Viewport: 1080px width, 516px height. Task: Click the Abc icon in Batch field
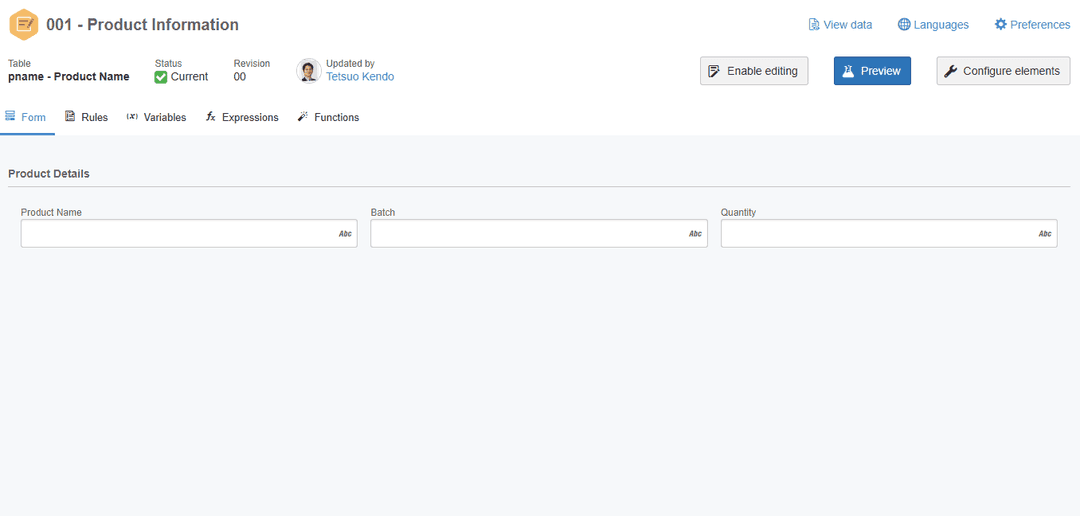coord(695,234)
